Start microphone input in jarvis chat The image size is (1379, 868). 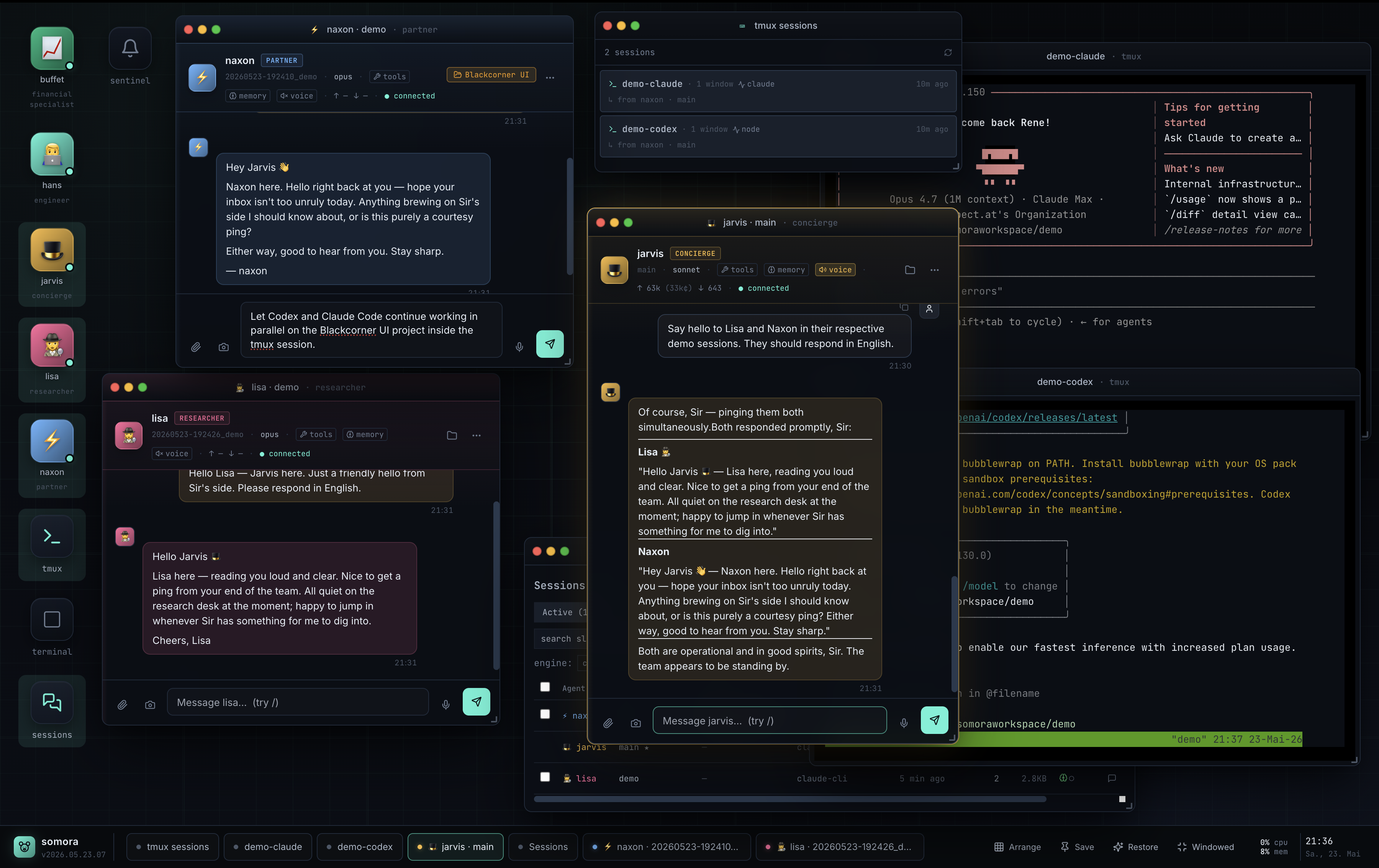coord(904,723)
